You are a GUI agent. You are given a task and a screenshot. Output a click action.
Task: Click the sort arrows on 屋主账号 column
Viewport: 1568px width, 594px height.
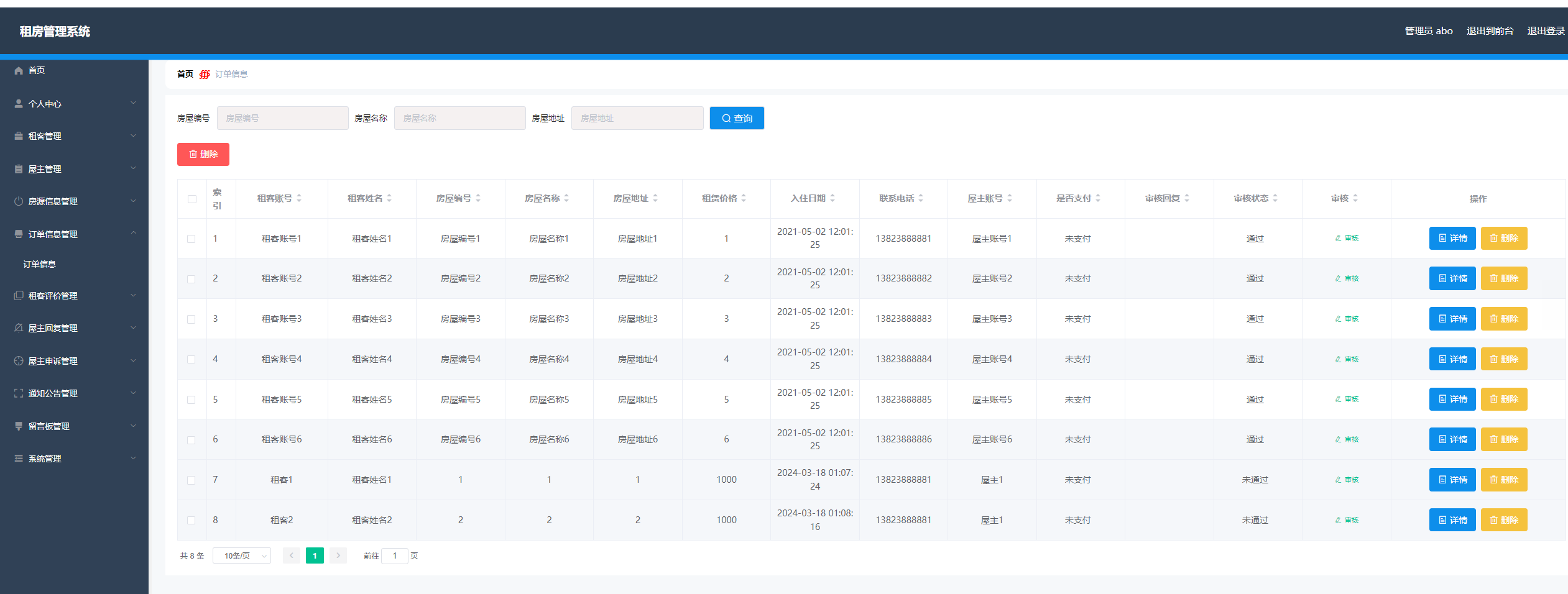1010,198
